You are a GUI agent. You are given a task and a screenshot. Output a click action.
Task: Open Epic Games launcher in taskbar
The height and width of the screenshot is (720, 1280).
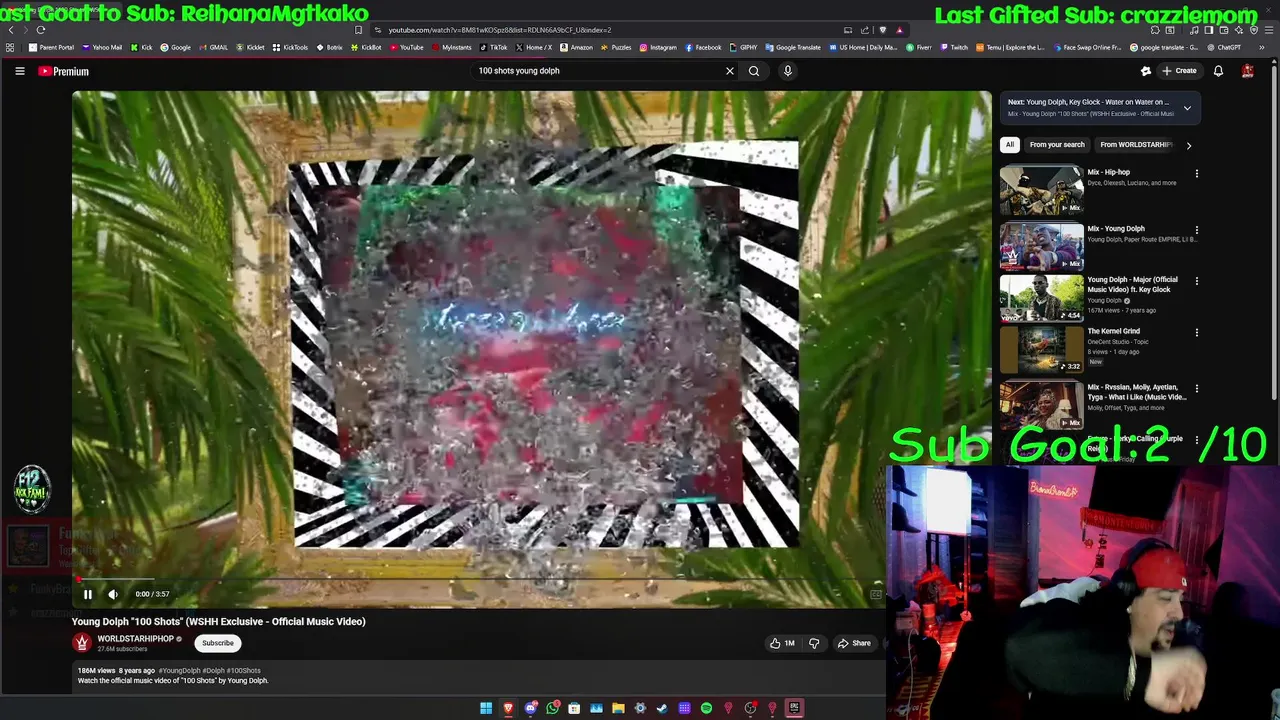pyautogui.click(x=794, y=708)
